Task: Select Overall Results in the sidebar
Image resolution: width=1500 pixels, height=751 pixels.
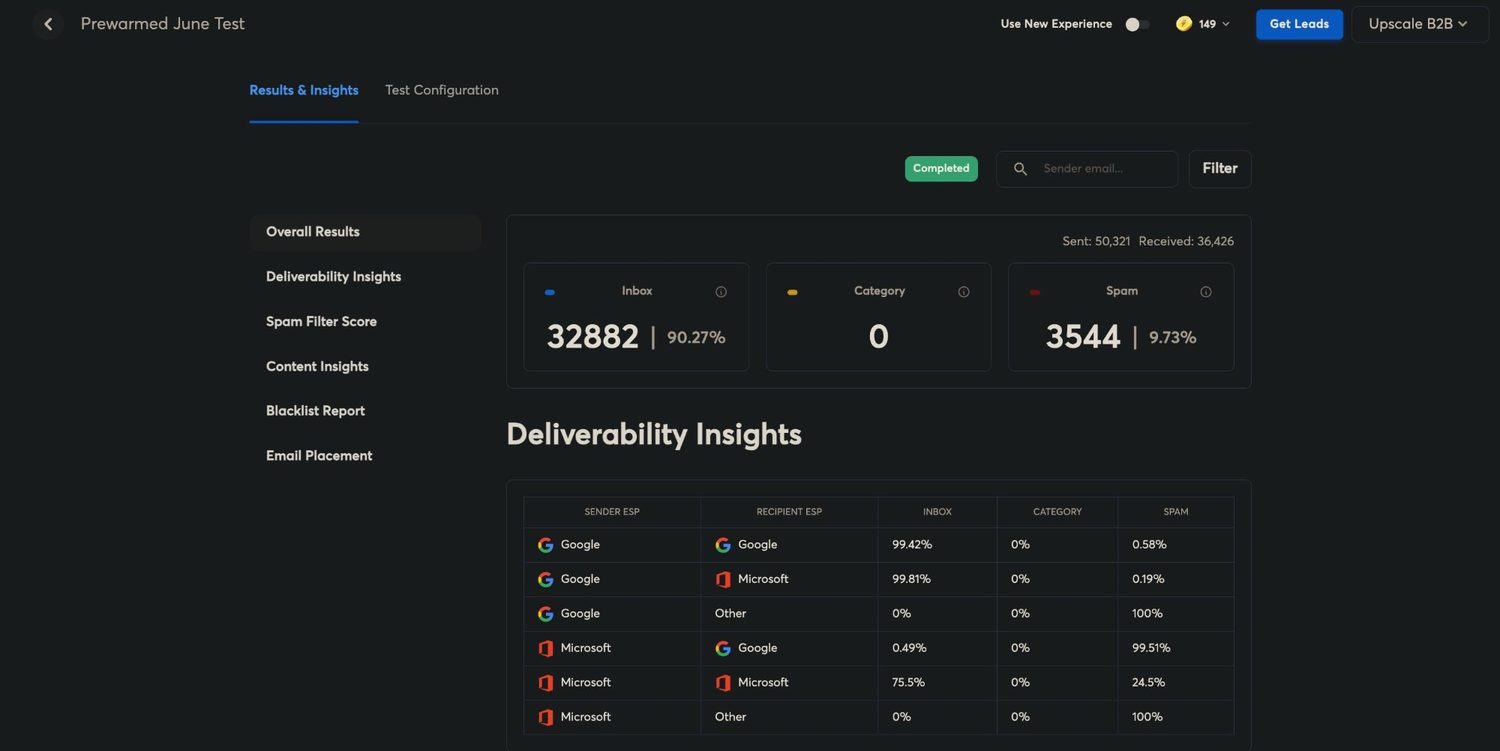Action: pyautogui.click(x=366, y=232)
